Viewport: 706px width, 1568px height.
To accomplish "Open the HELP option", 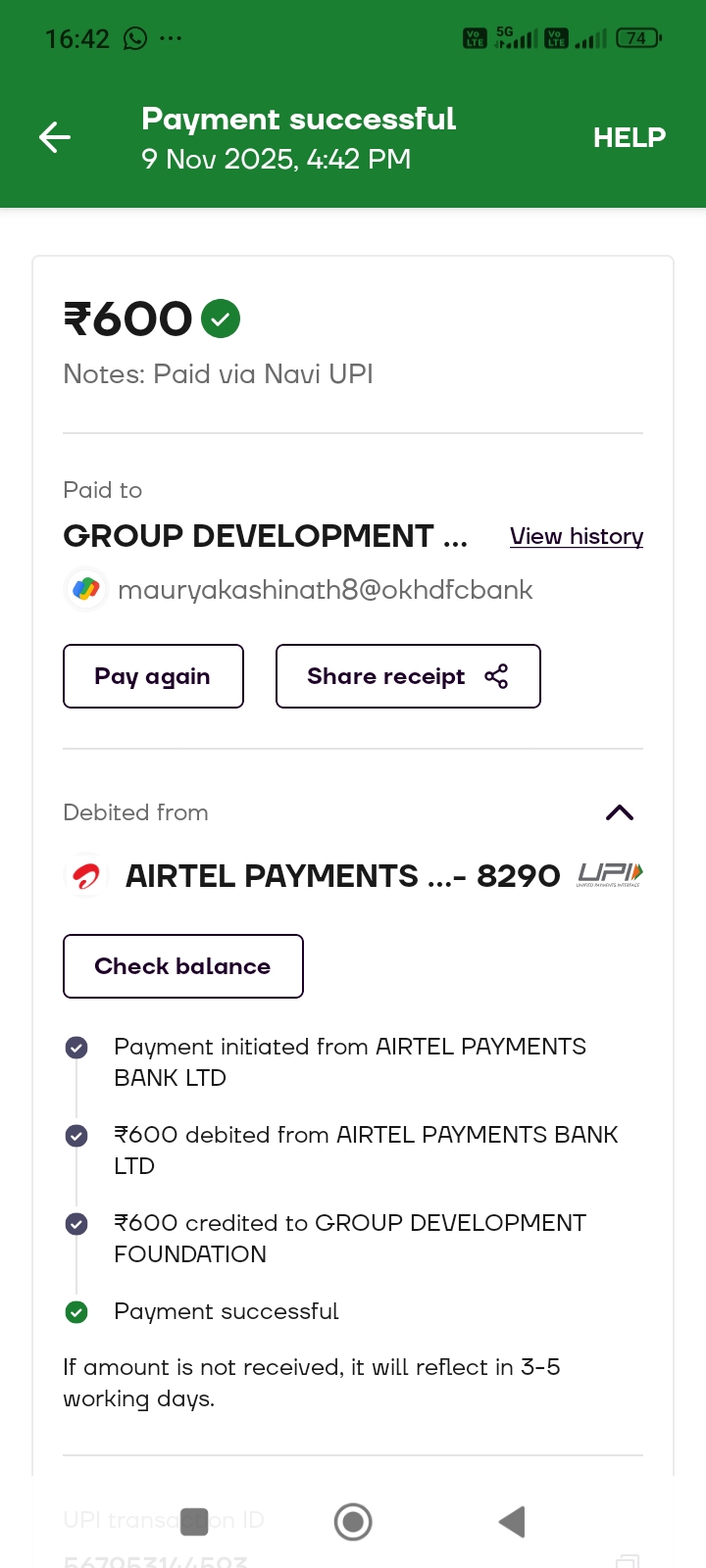I will pos(629,138).
